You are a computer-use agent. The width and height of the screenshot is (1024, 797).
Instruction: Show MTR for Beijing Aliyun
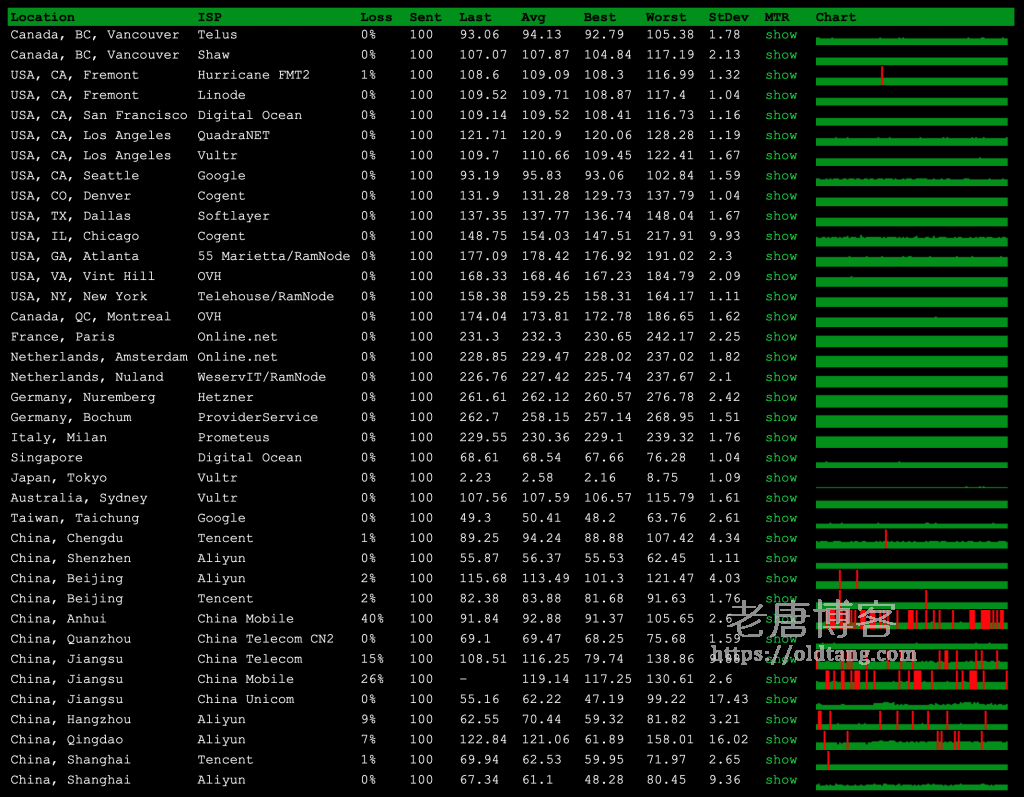pos(781,579)
